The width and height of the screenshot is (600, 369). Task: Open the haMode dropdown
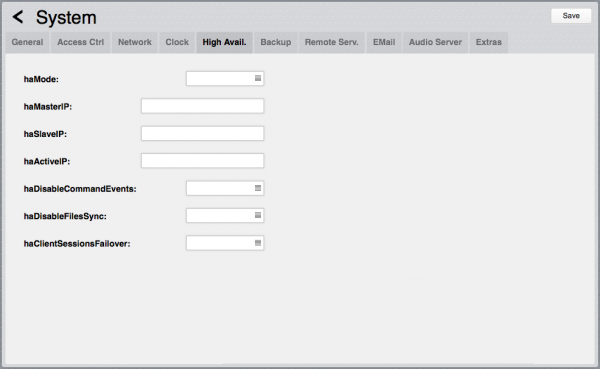coord(225,78)
